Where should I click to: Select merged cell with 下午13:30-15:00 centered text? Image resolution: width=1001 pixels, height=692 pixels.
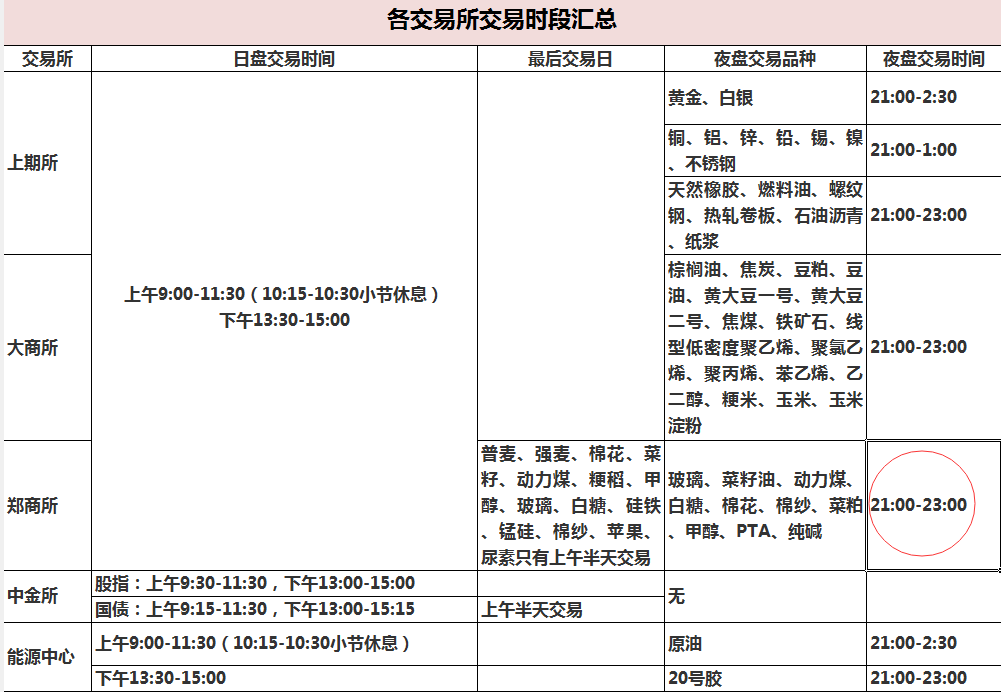point(284,320)
